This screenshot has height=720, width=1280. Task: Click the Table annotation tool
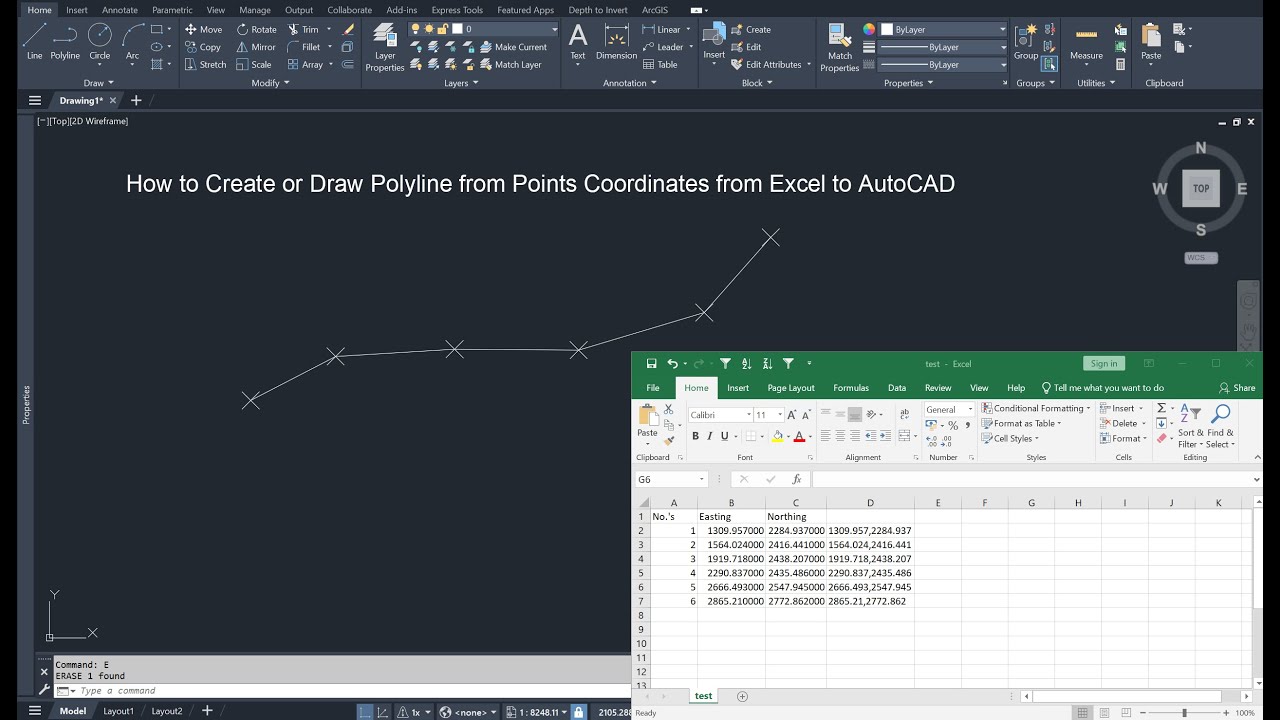pos(660,64)
